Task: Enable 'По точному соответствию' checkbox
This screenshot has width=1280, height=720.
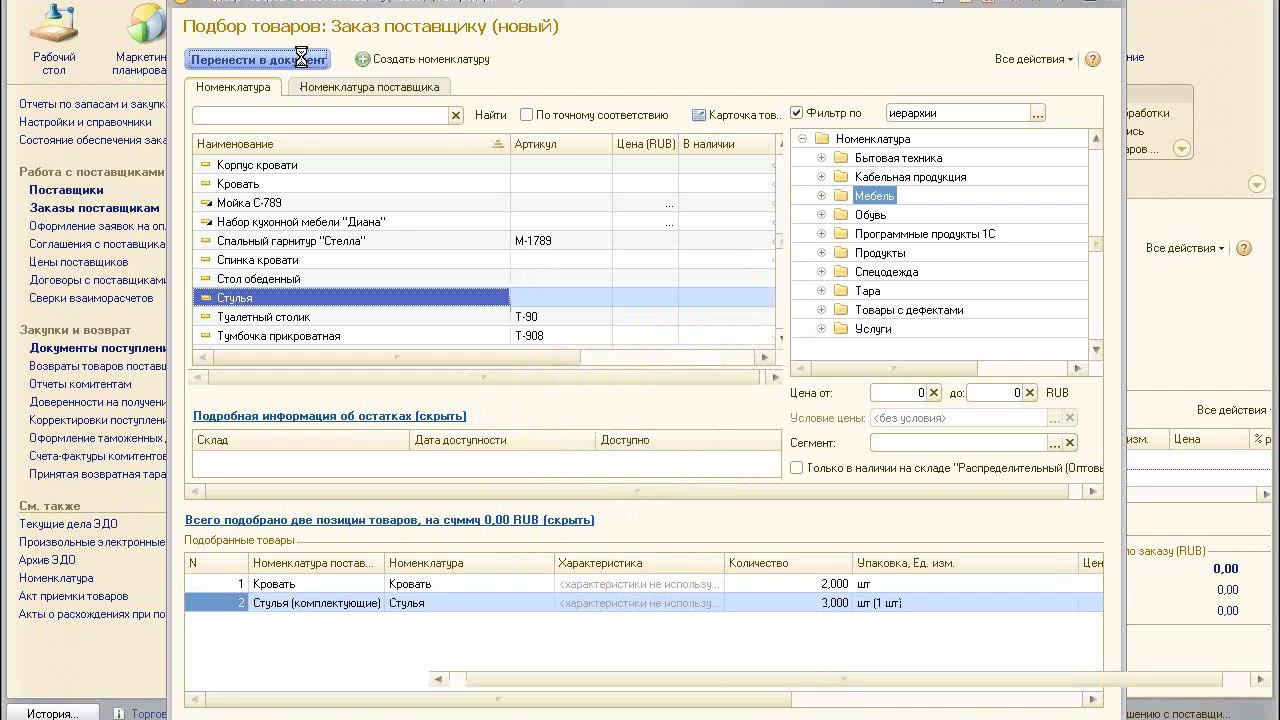Action: 526,115
